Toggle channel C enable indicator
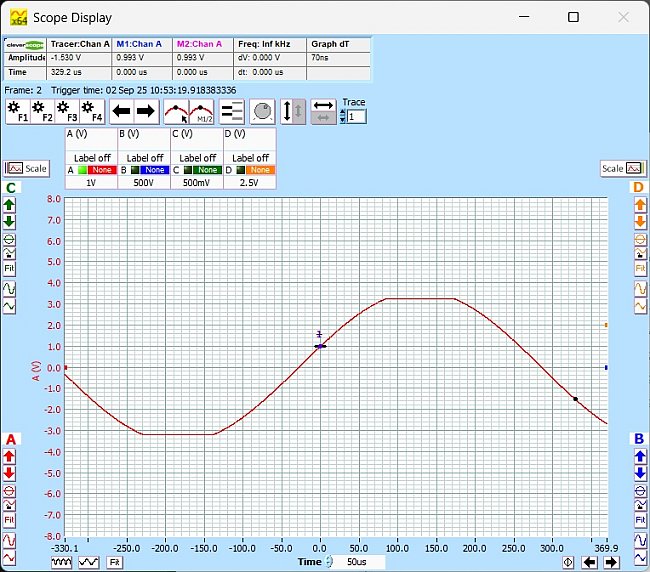650x572 pixels. click(188, 170)
